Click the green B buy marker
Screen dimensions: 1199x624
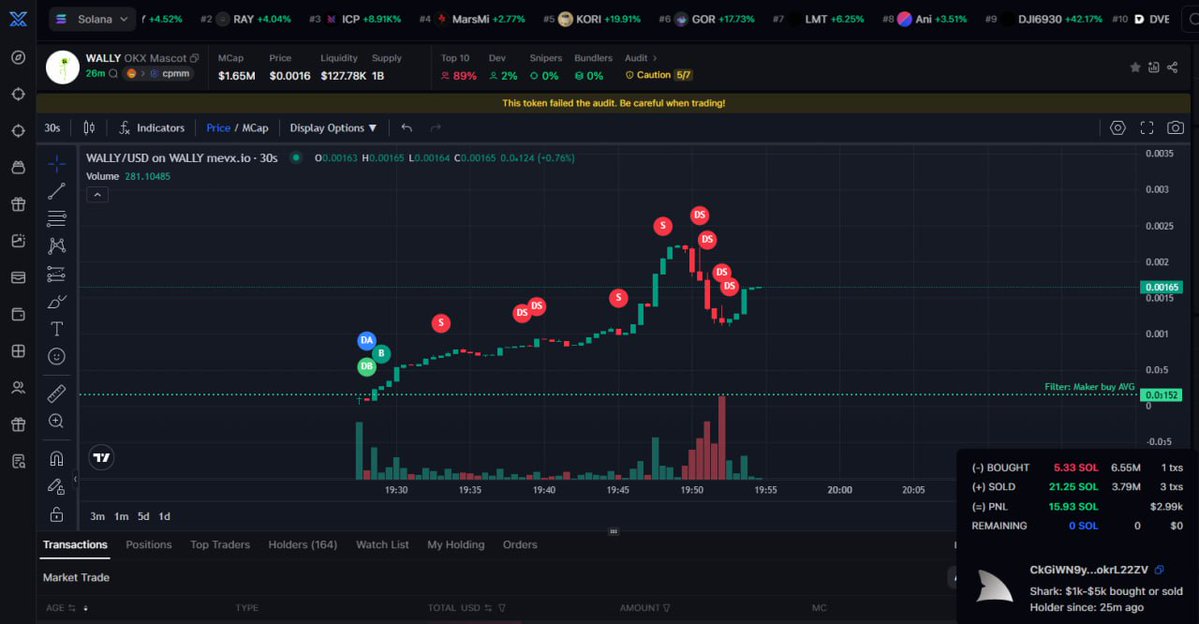(382, 353)
